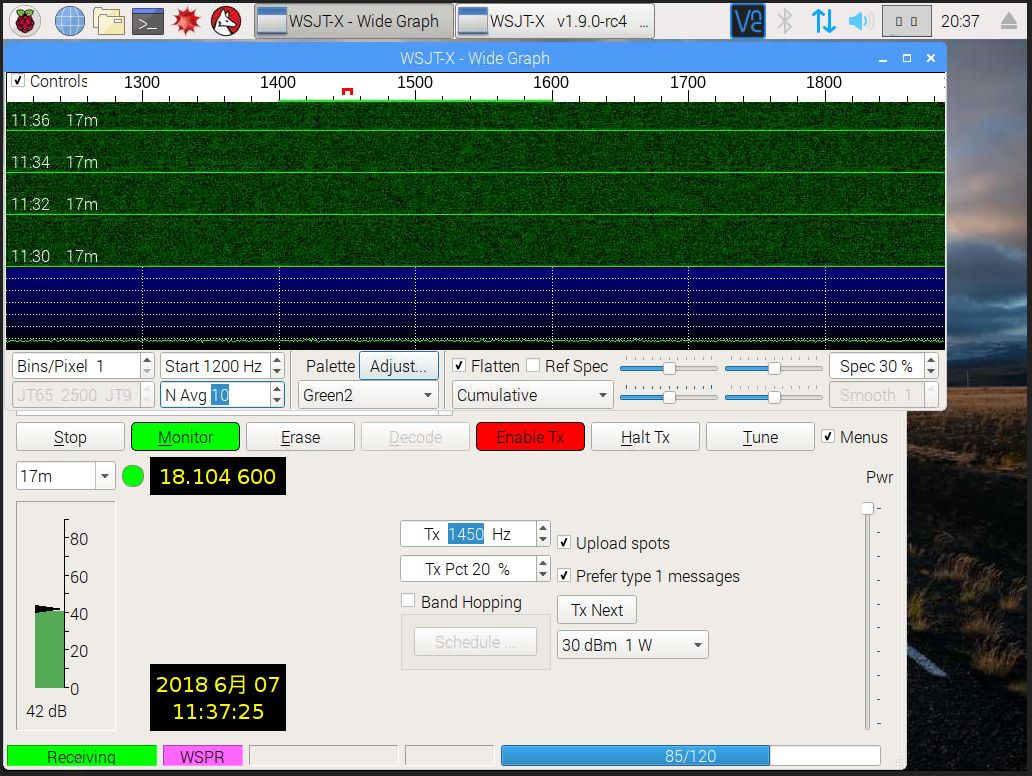Click the eject icon in the tray

point(1008,21)
